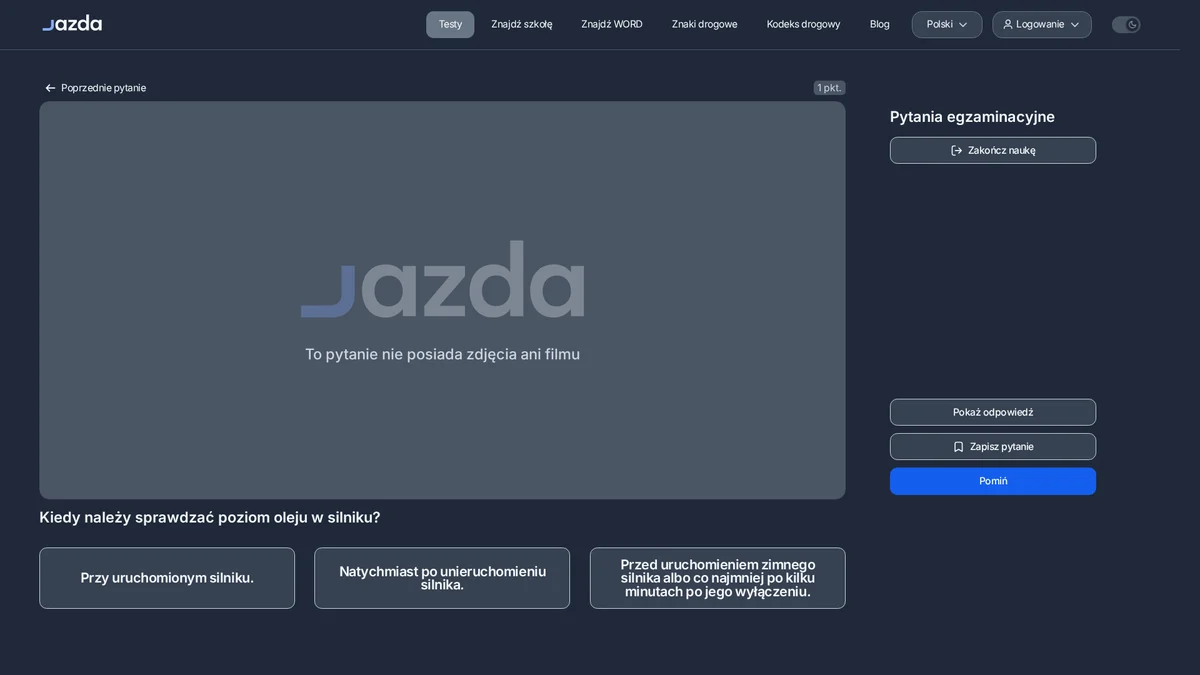Click the exit icon in Zakończ naukę
Screen dimensions: 1200x675
[956, 150]
